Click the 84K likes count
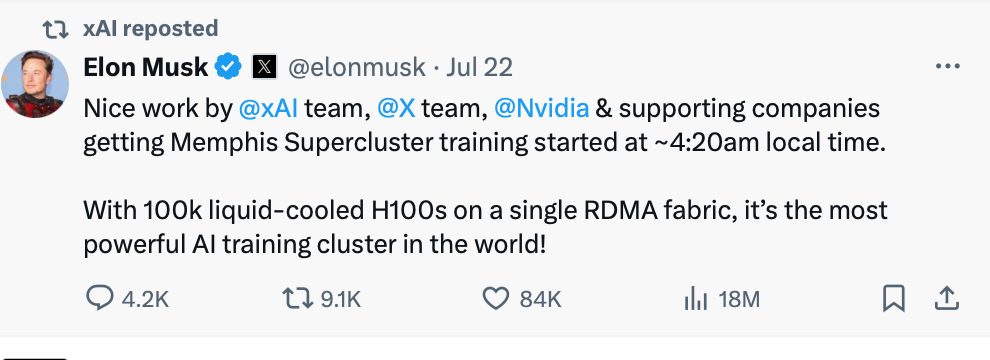Screen dimensions: 990x360 pyautogui.click(x=540, y=299)
